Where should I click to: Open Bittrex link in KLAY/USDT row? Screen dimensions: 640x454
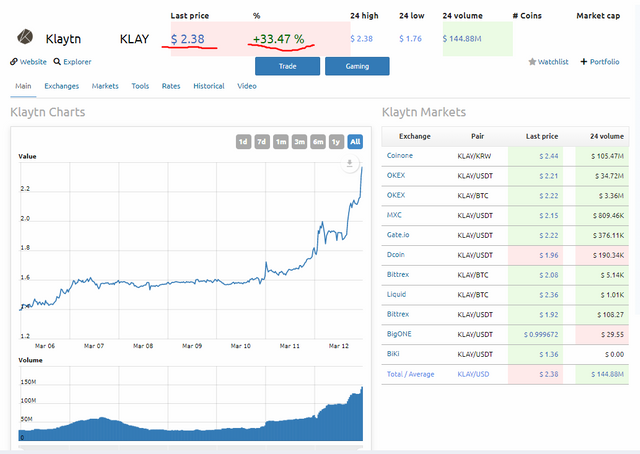(398, 314)
